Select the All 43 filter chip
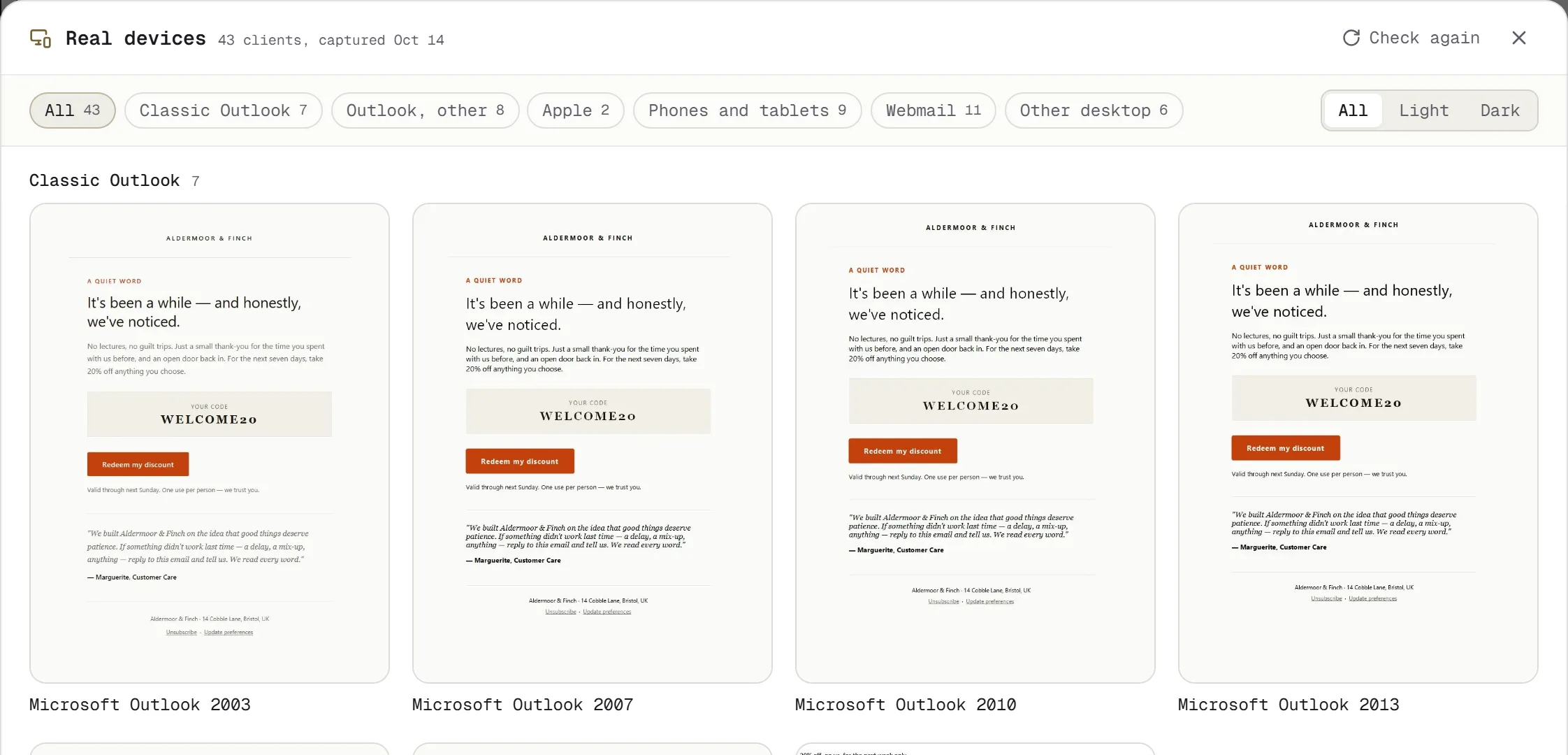Screen dimensions: 1568x755 pos(73,110)
